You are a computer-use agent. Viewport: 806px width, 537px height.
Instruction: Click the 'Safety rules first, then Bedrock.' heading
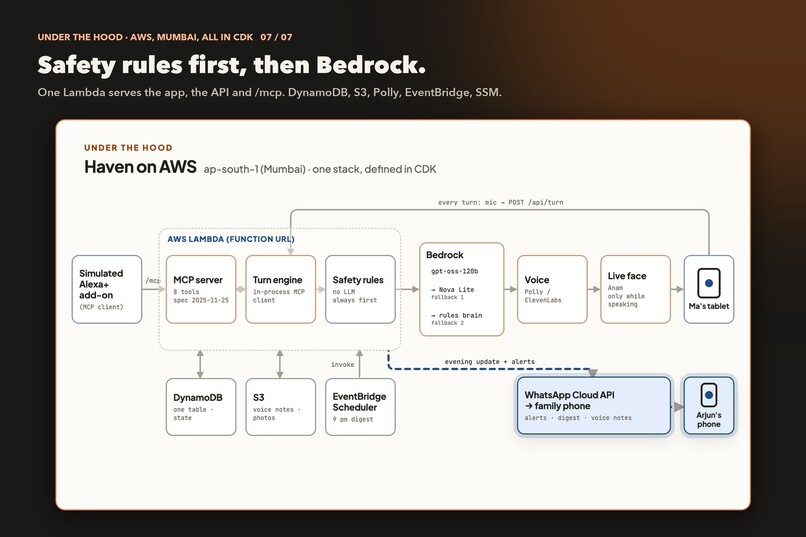click(232, 65)
